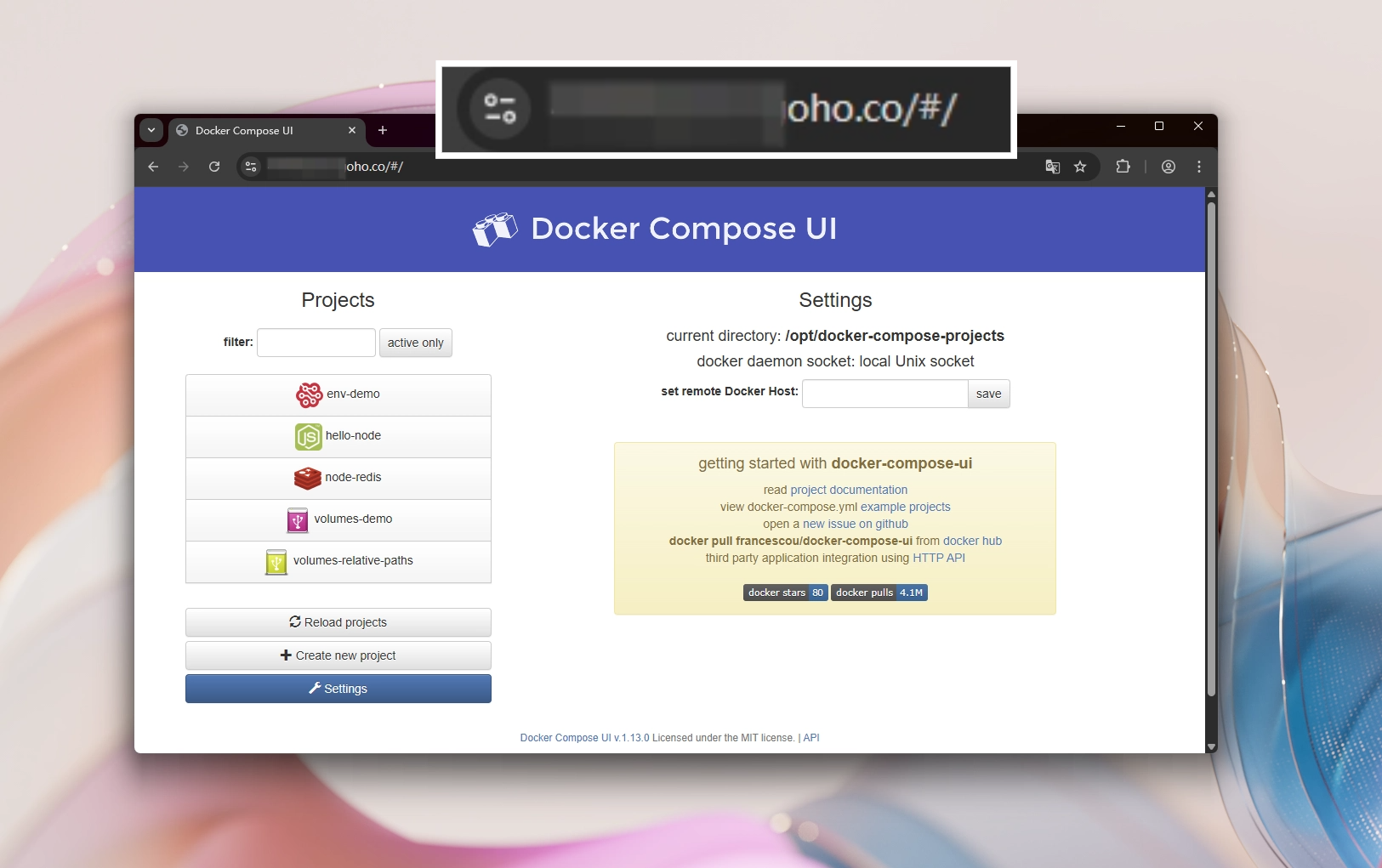Screen dimensions: 1382x868
Task: Open the env-demo project icon
Action: pyautogui.click(x=310, y=394)
